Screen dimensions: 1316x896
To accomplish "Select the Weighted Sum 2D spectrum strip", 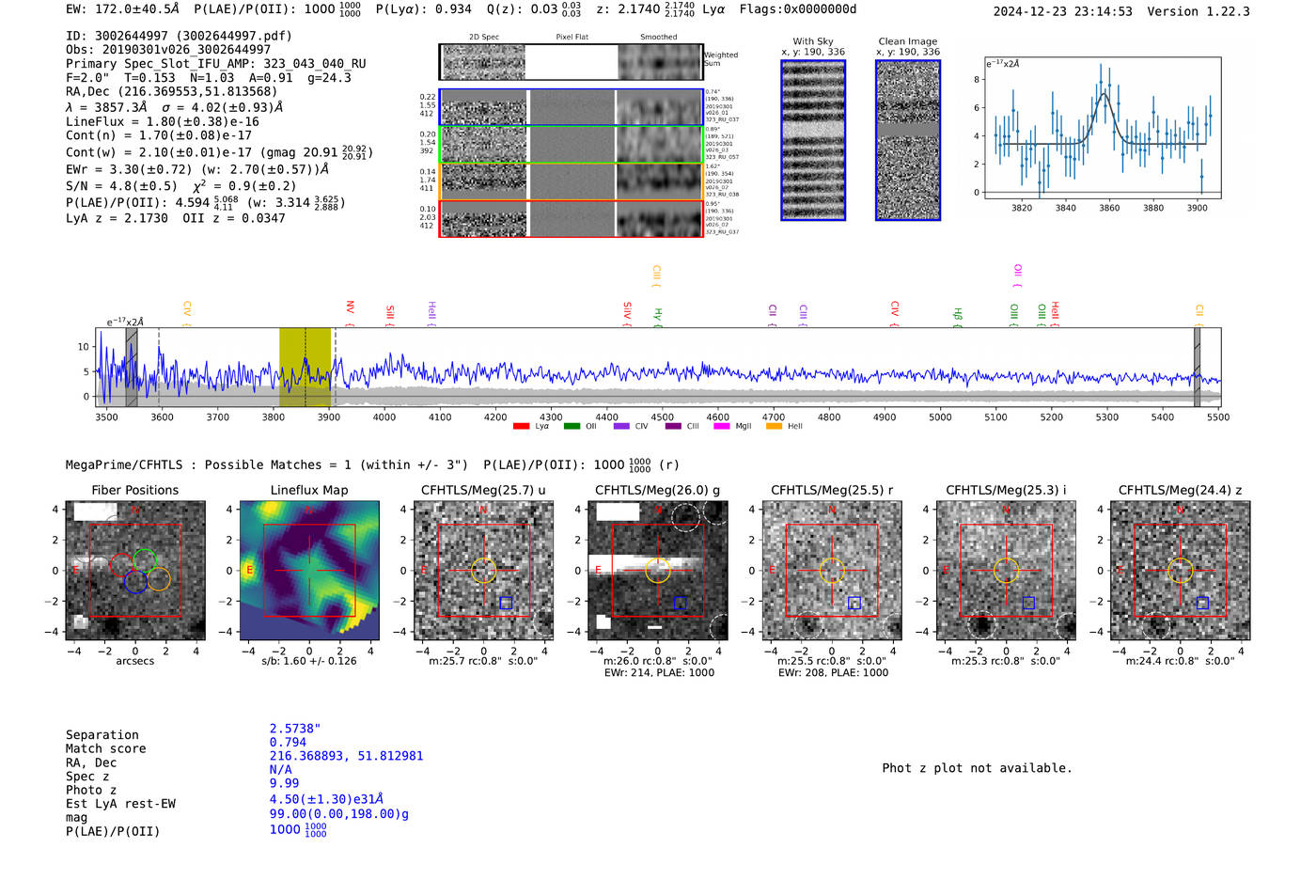I will 571,62.
